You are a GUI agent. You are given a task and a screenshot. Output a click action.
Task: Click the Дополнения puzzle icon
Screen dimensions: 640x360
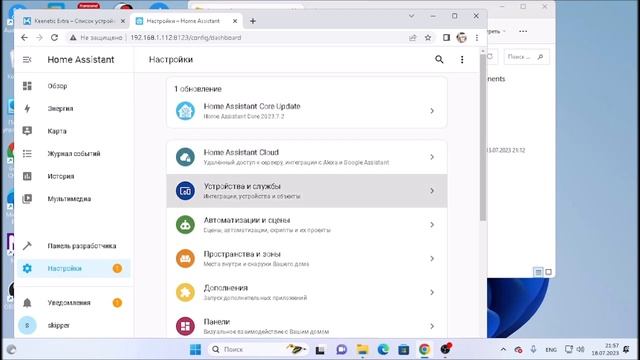185,292
